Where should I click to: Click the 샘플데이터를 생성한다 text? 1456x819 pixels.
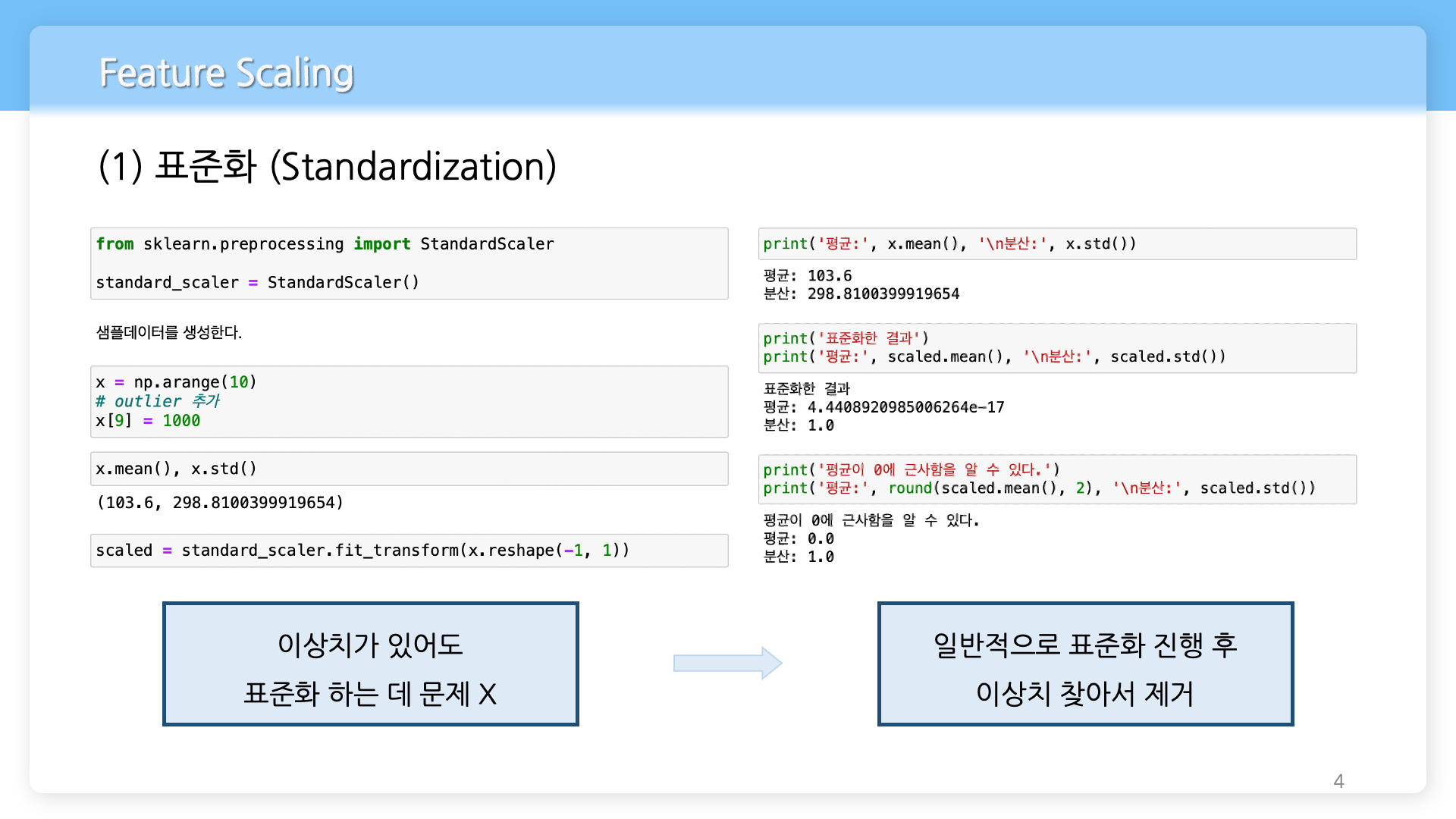pos(169,332)
